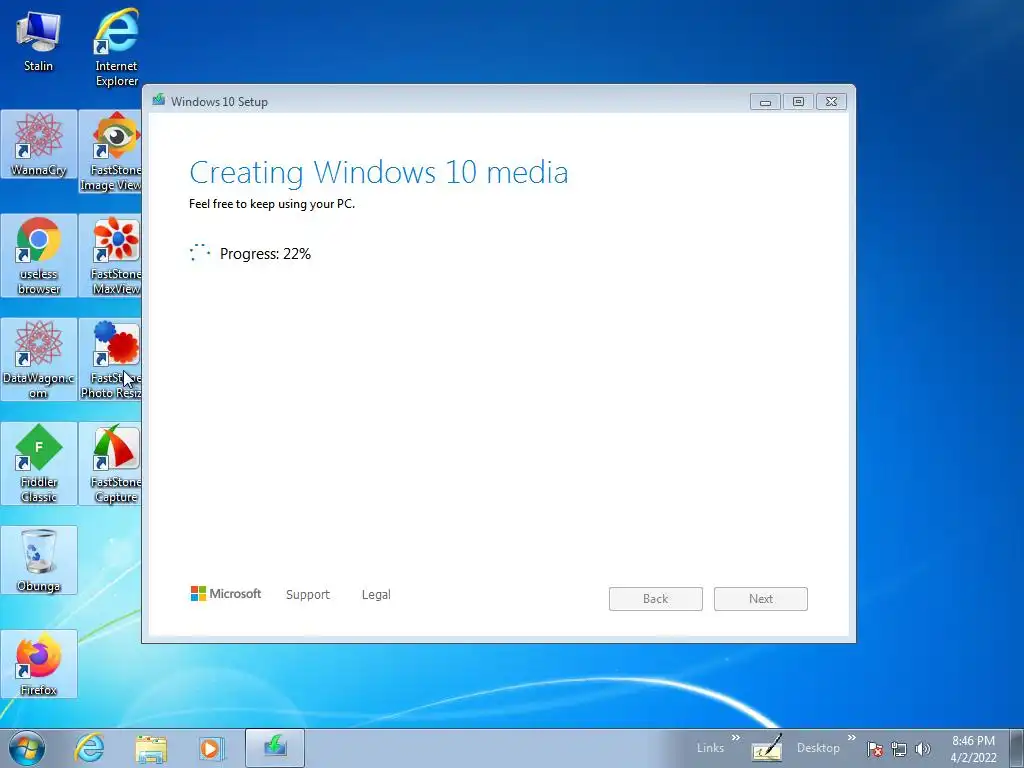The height and width of the screenshot is (768, 1024).
Task: Click the Microsoft logo in Setup
Action: [226, 594]
